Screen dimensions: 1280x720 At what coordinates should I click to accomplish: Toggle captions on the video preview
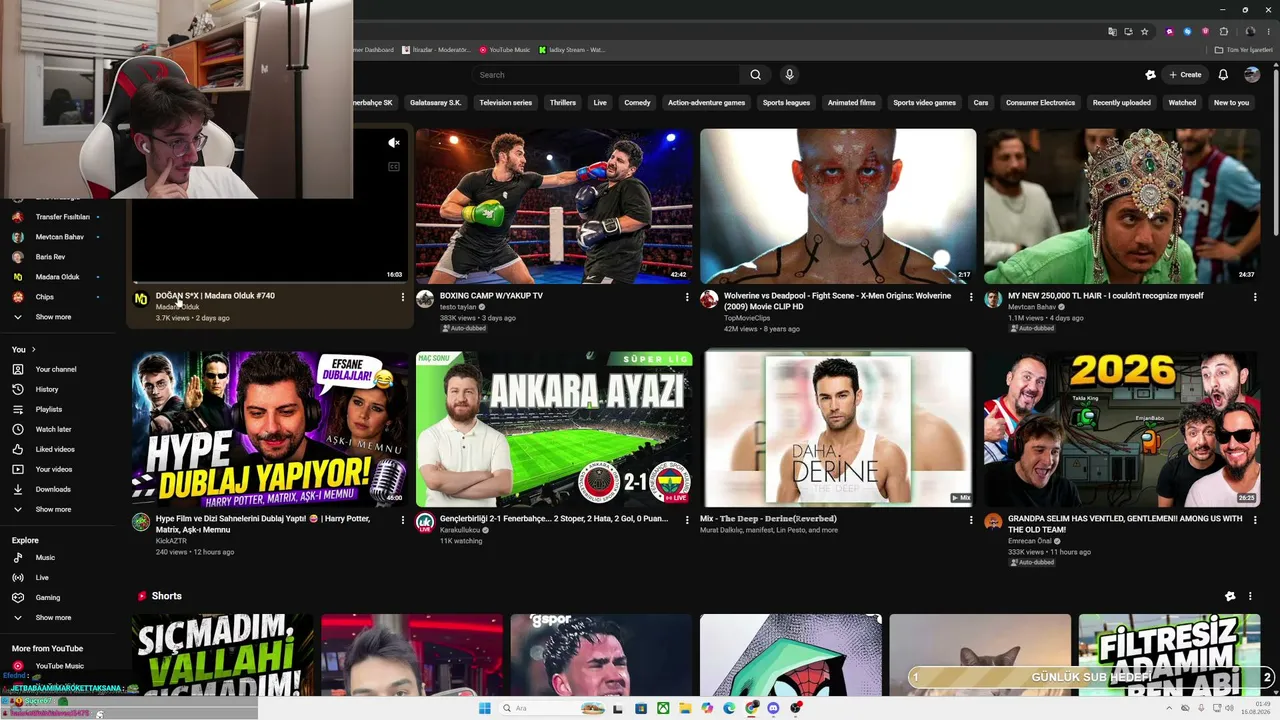pyautogui.click(x=394, y=167)
